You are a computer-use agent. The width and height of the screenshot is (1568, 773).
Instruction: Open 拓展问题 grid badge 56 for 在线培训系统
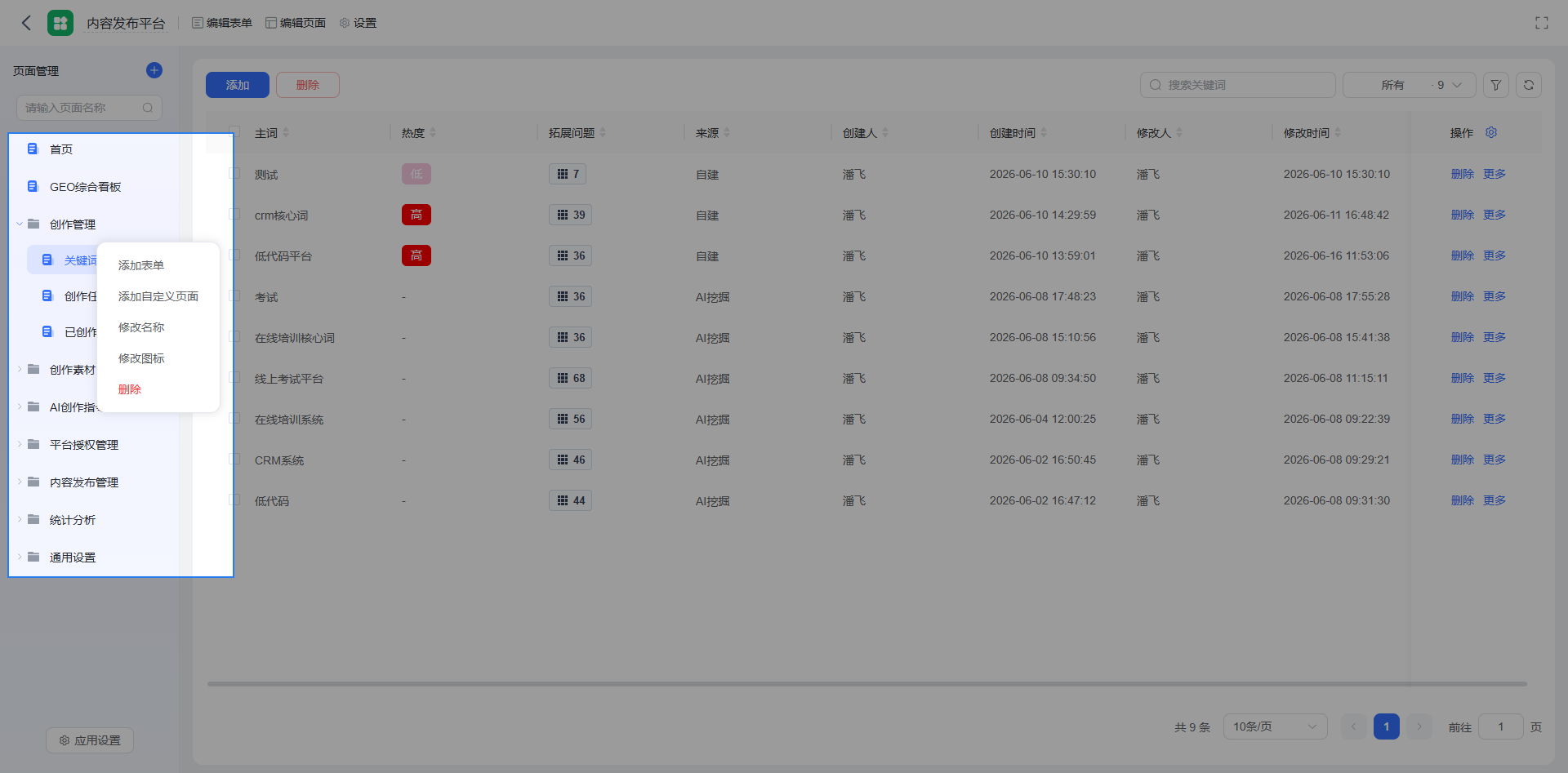pos(570,419)
